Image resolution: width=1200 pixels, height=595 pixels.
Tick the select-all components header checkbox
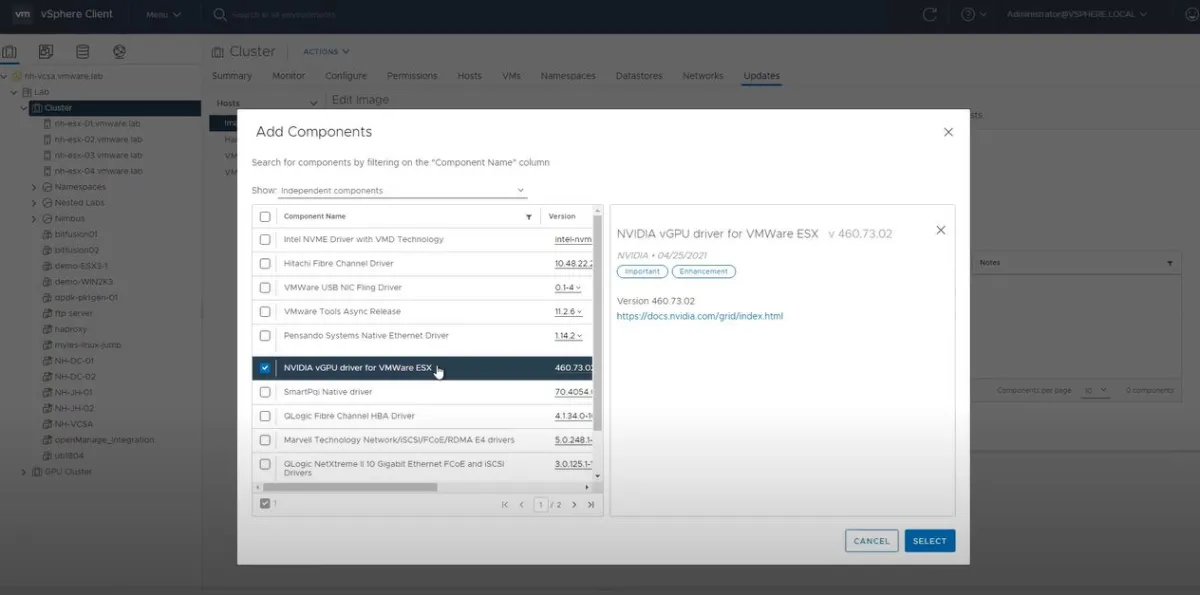(x=265, y=216)
